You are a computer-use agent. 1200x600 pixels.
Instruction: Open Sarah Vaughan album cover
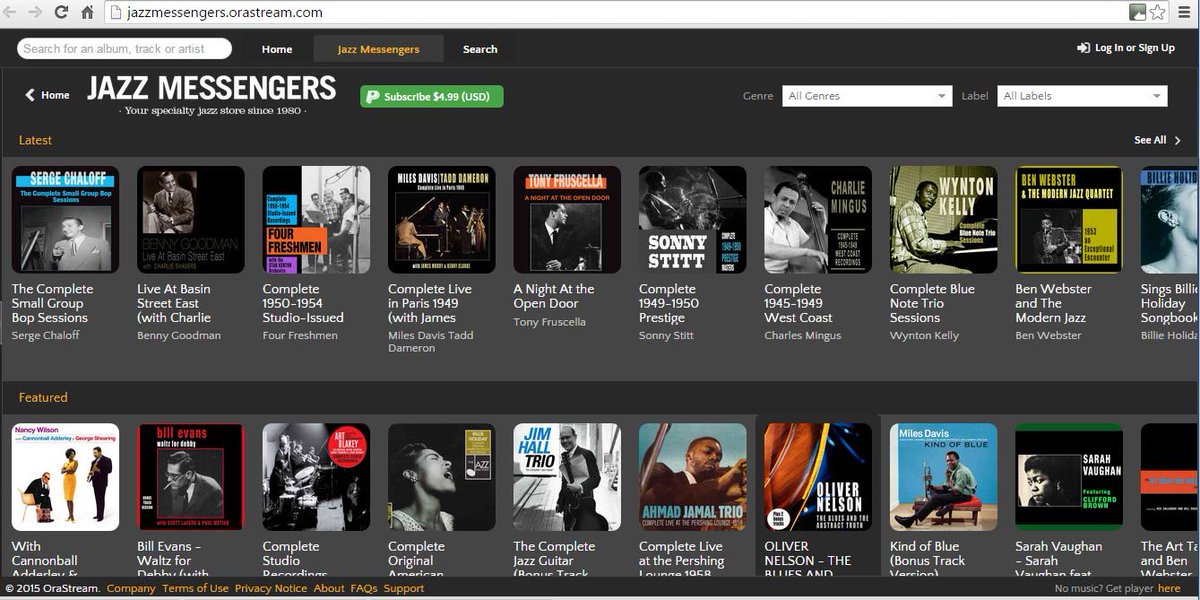(x=1069, y=477)
